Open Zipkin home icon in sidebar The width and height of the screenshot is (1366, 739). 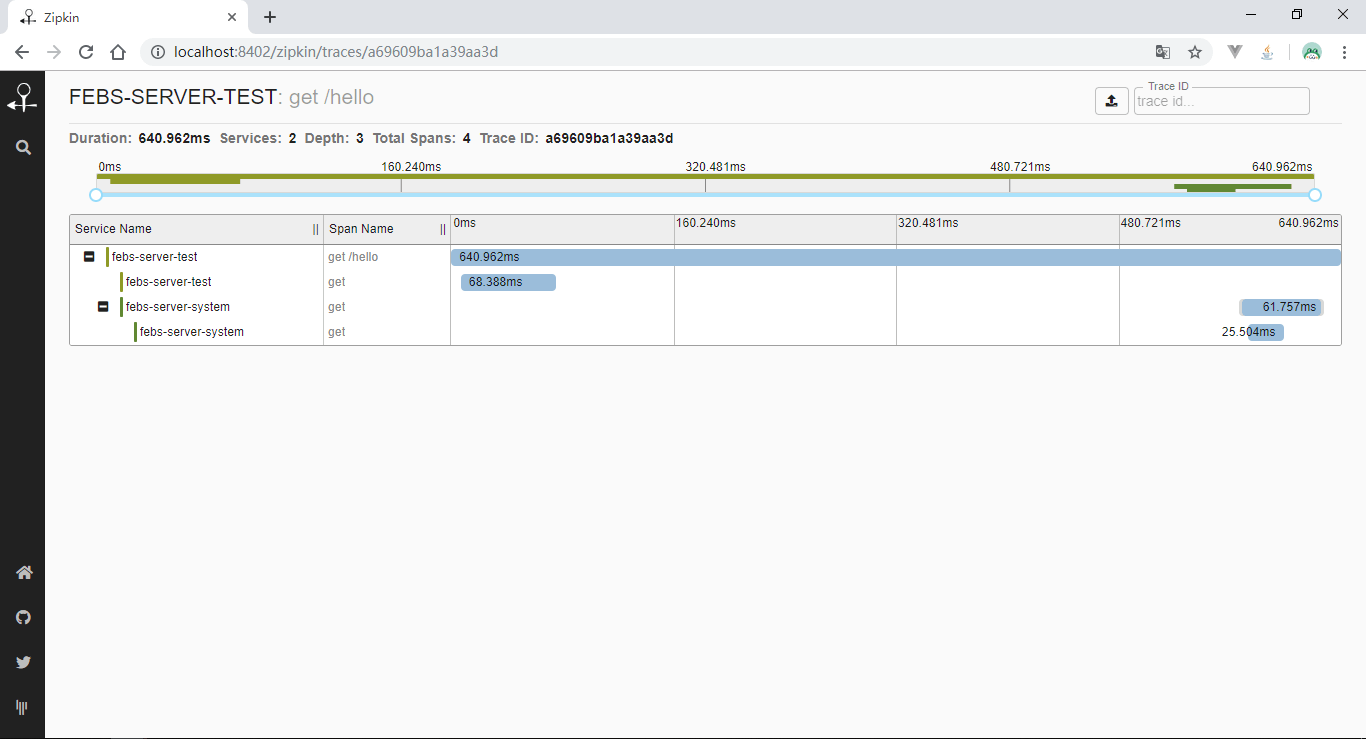(23, 572)
